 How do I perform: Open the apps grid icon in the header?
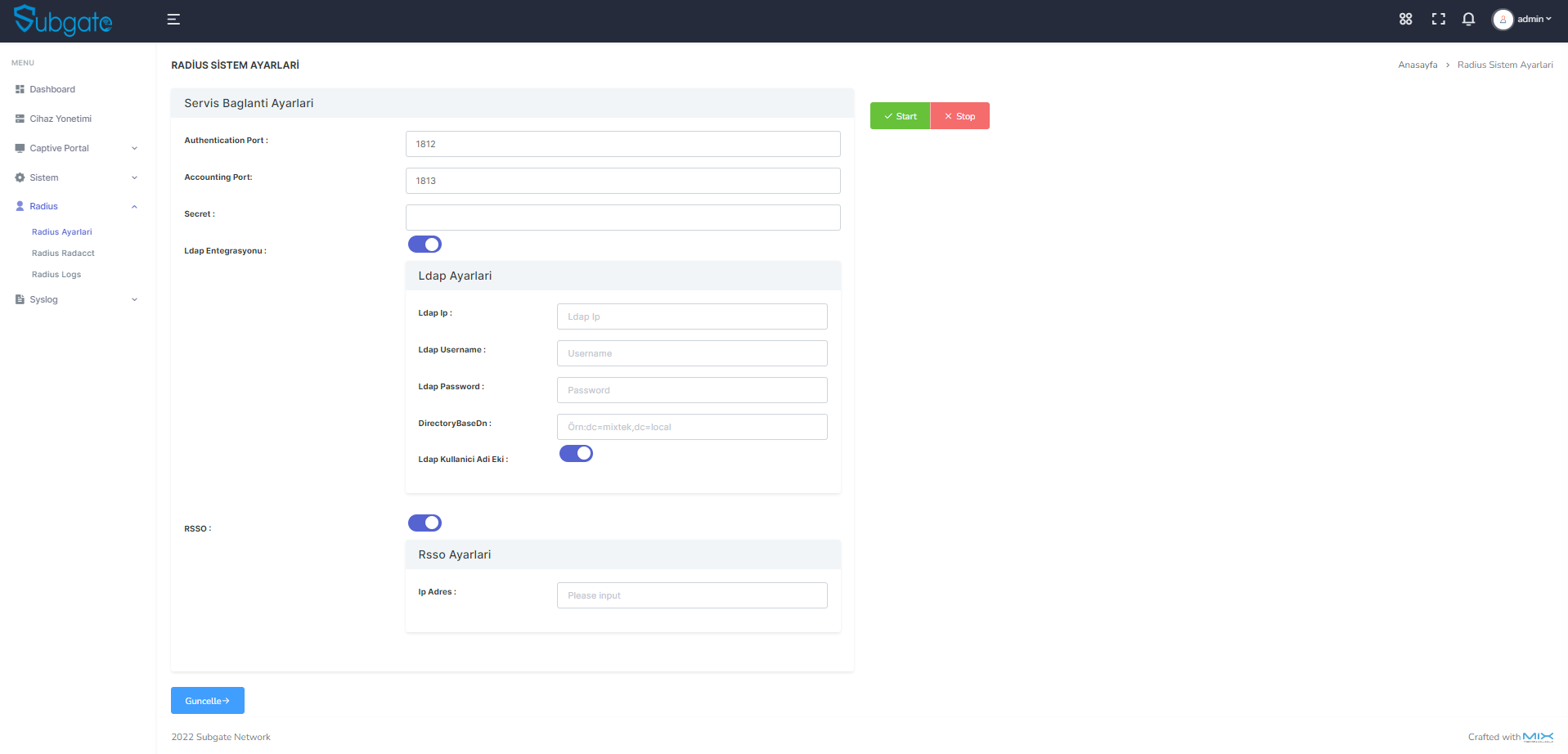pos(1405,19)
